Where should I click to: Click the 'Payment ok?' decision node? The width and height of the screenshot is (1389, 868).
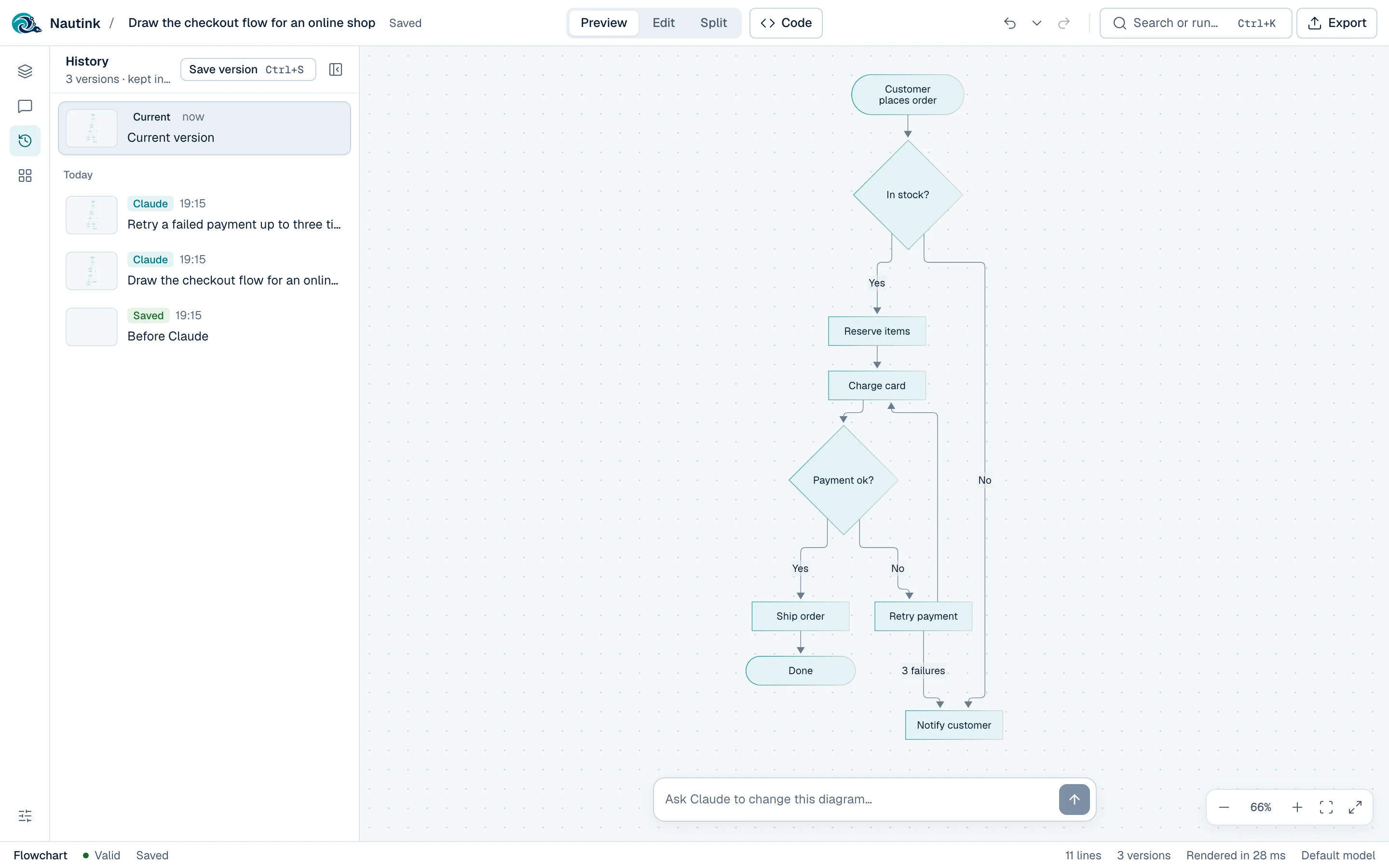point(843,480)
